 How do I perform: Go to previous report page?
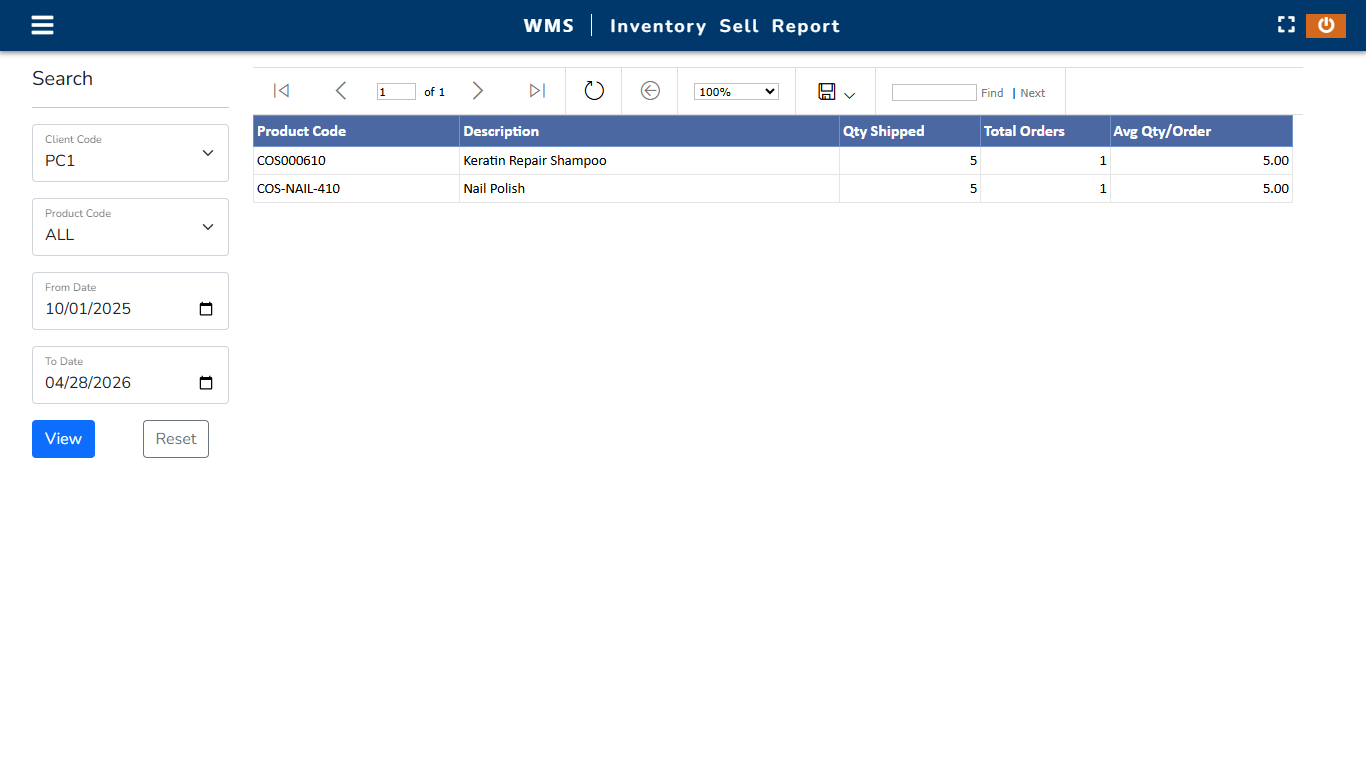click(340, 91)
